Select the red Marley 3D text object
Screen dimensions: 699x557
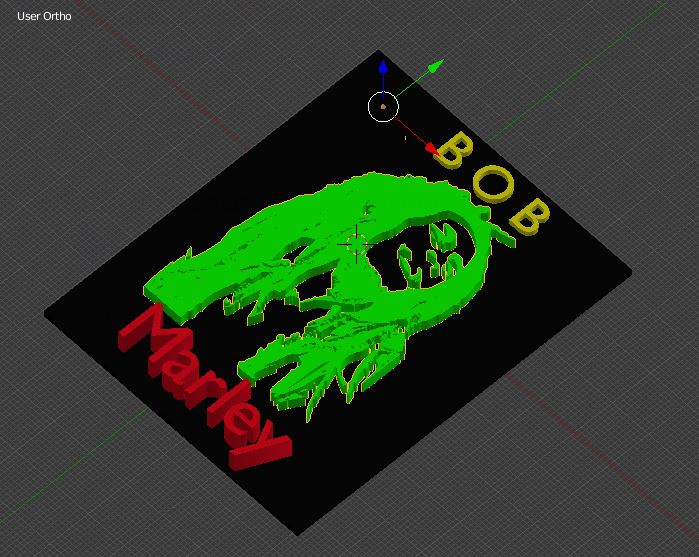(205, 387)
